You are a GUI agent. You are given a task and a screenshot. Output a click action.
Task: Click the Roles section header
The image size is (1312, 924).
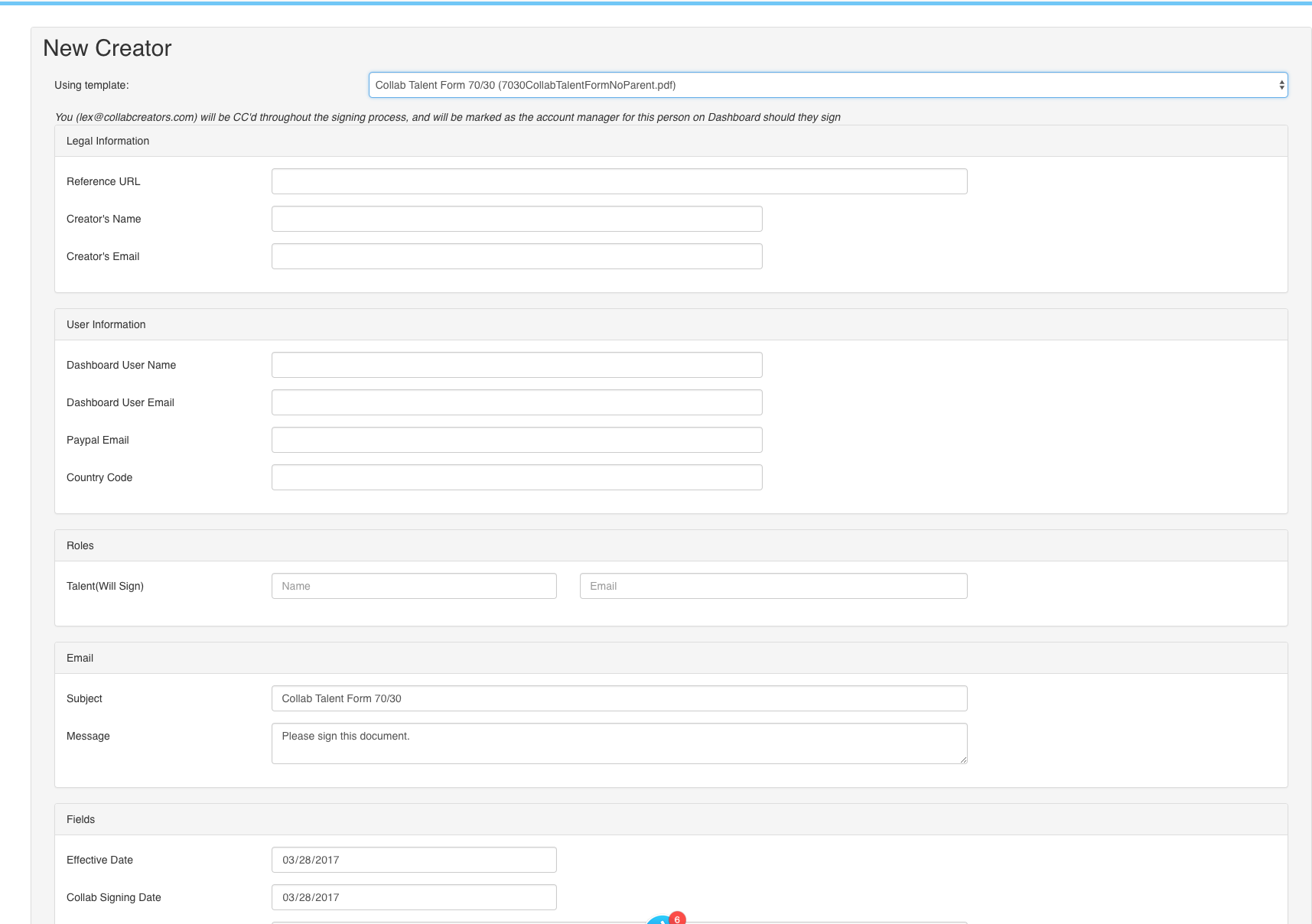pos(671,545)
